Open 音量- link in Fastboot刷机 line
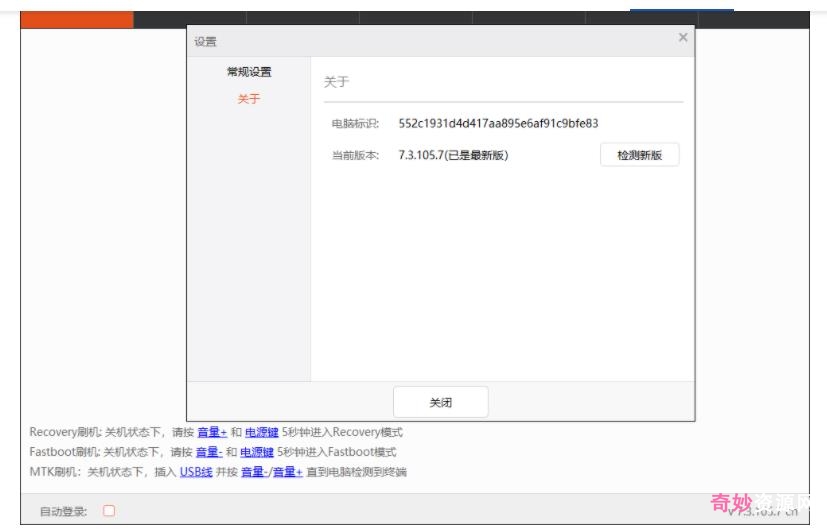The image size is (827, 532). point(208,452)
